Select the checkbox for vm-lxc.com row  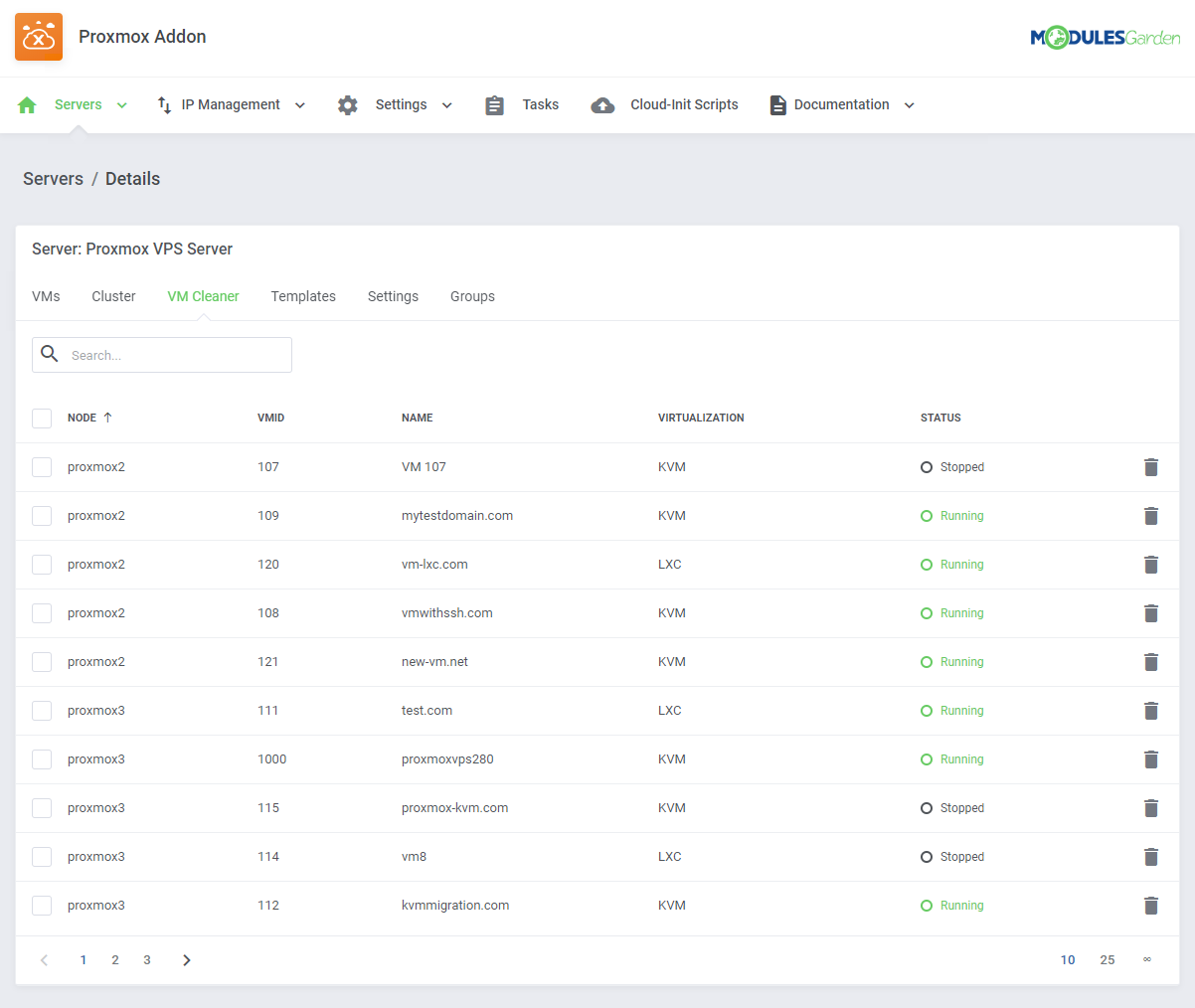coord(42,565)
